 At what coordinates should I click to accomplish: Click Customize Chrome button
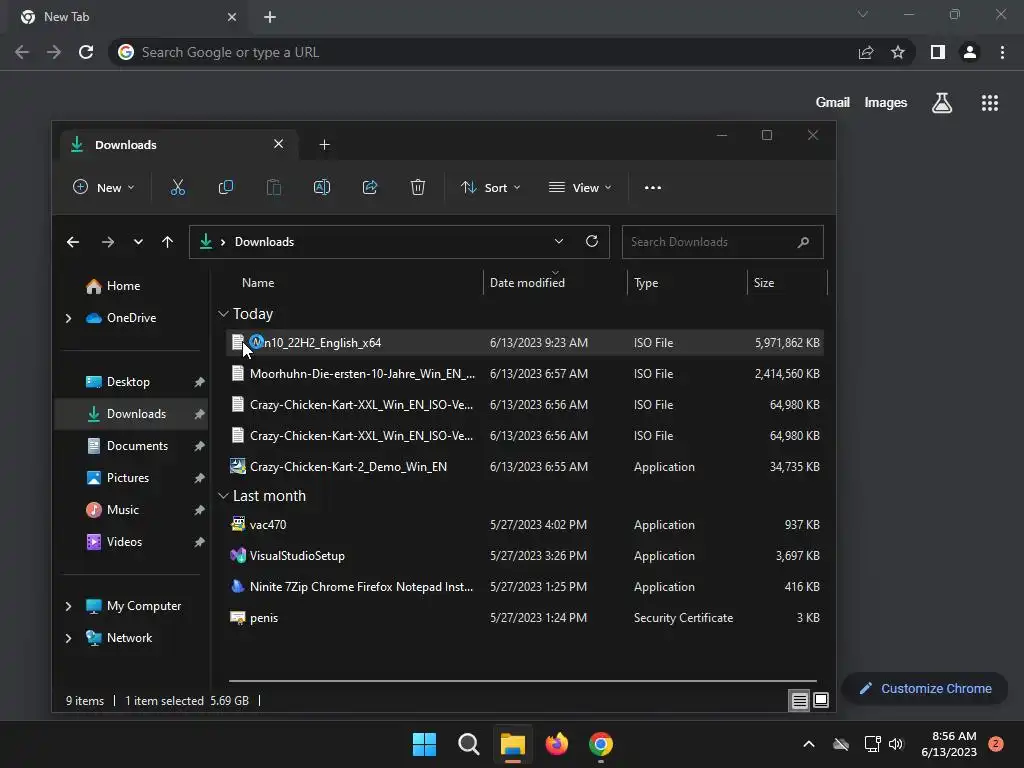pos(925,688)
